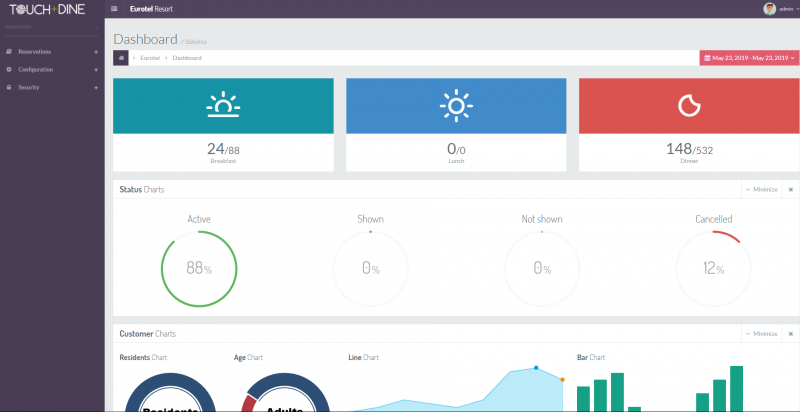The image size is (800, 412).
Task: Expand Security with its plus sign
Action: [96, 87]
